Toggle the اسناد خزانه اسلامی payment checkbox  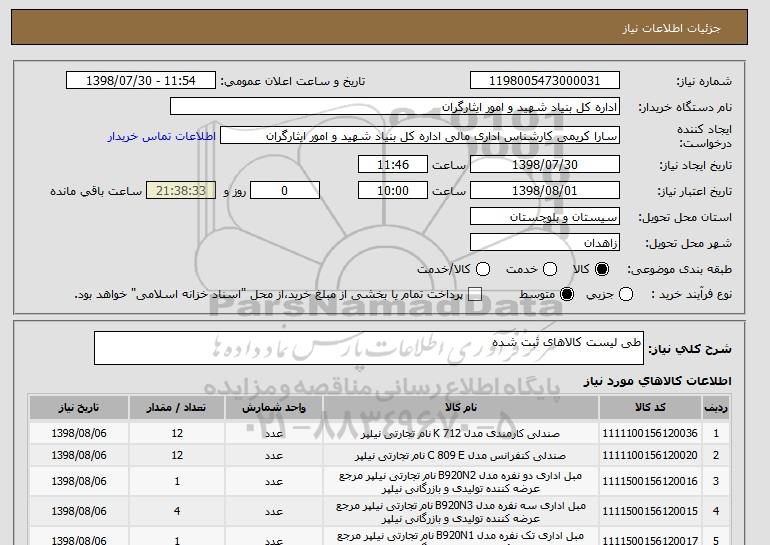[x=475, y=294]
